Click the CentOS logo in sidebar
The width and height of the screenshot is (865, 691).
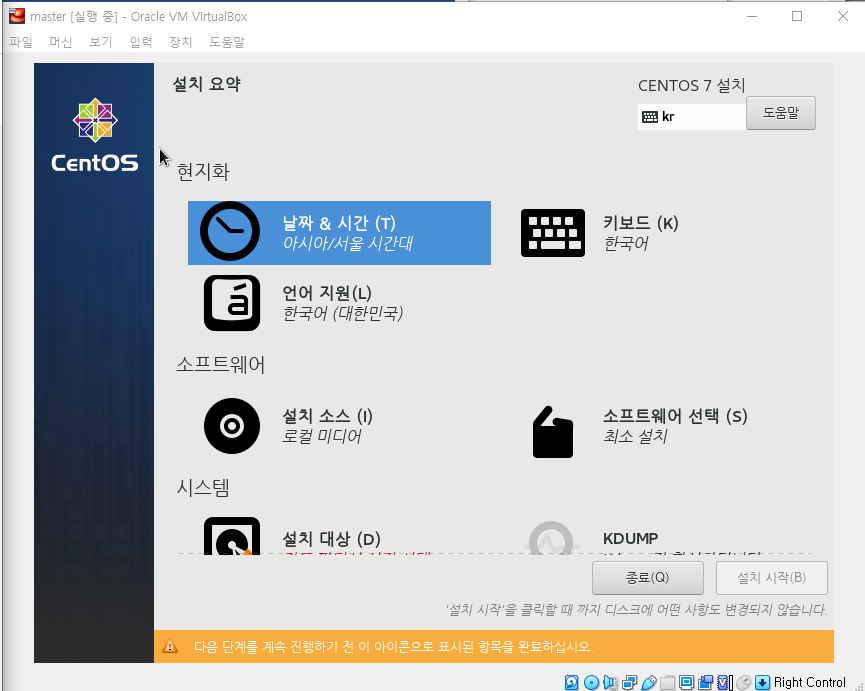[95, 135]
